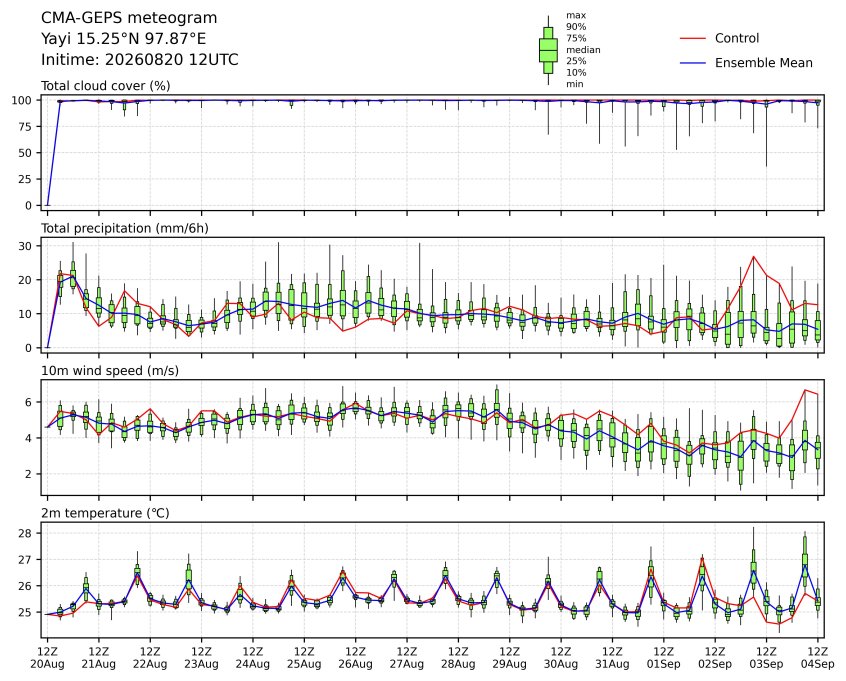Click the control precipitation peak near 03Sep
Viewport: 846px width, 681px height.
coord(754,256)
